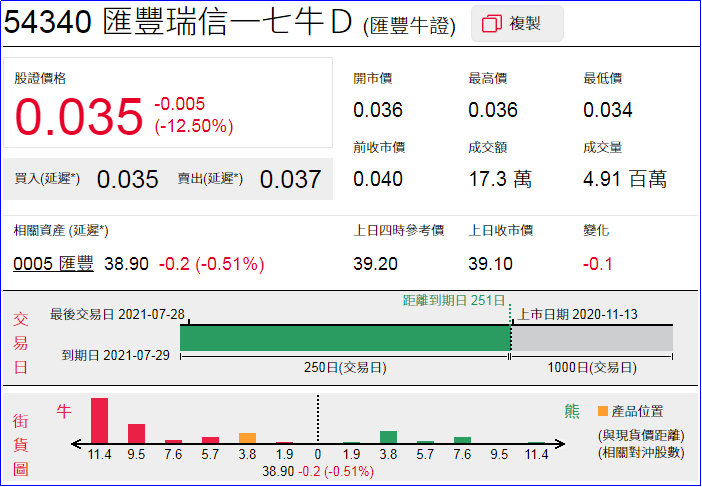The width and height of the screenshot is (702, 487).
Task: Open the 0005 匯豐 underlying asset link
Action: click(53, 264)
